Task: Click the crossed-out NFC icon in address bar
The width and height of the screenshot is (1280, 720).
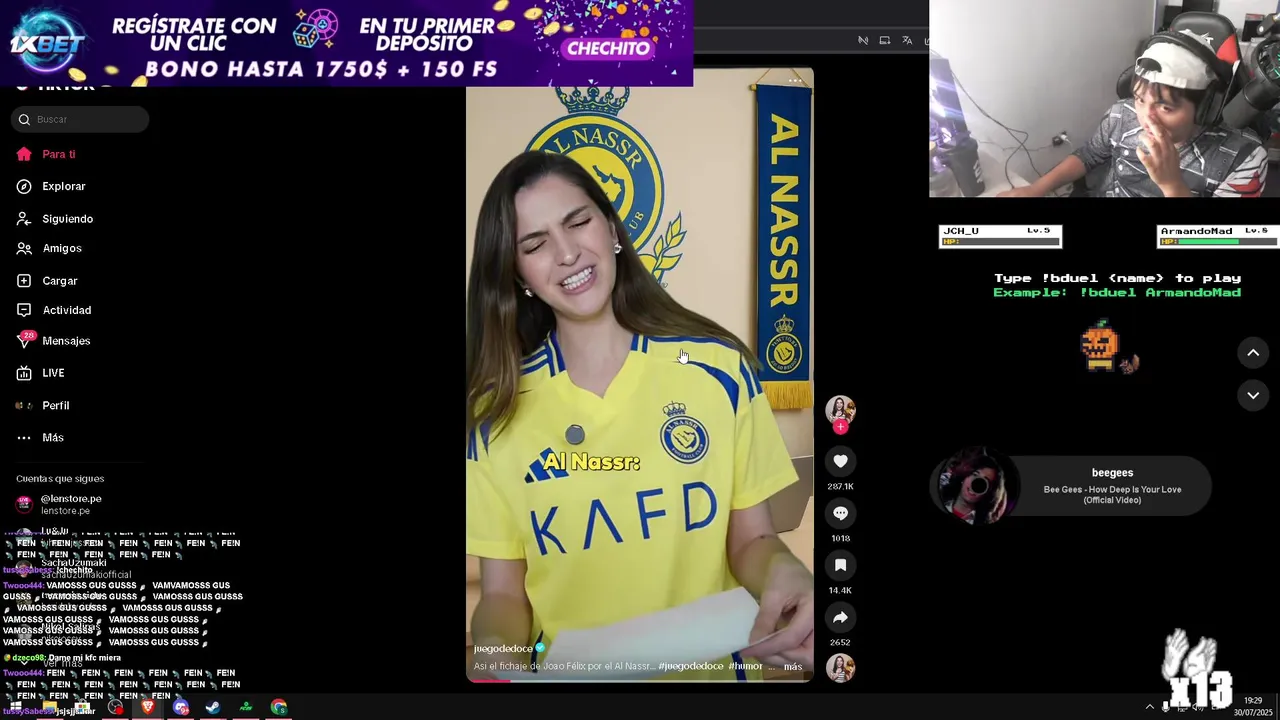Action: coord(863,40)
